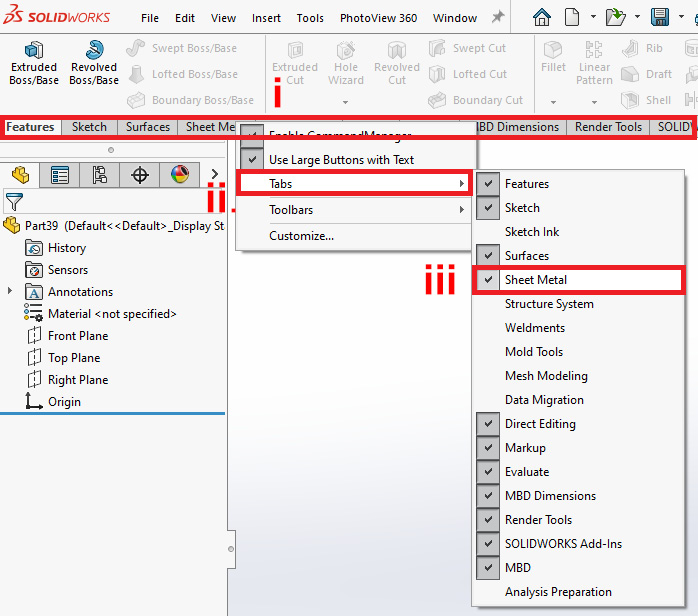Click the Save icon
698x616 pixels.
pos(660,17)
